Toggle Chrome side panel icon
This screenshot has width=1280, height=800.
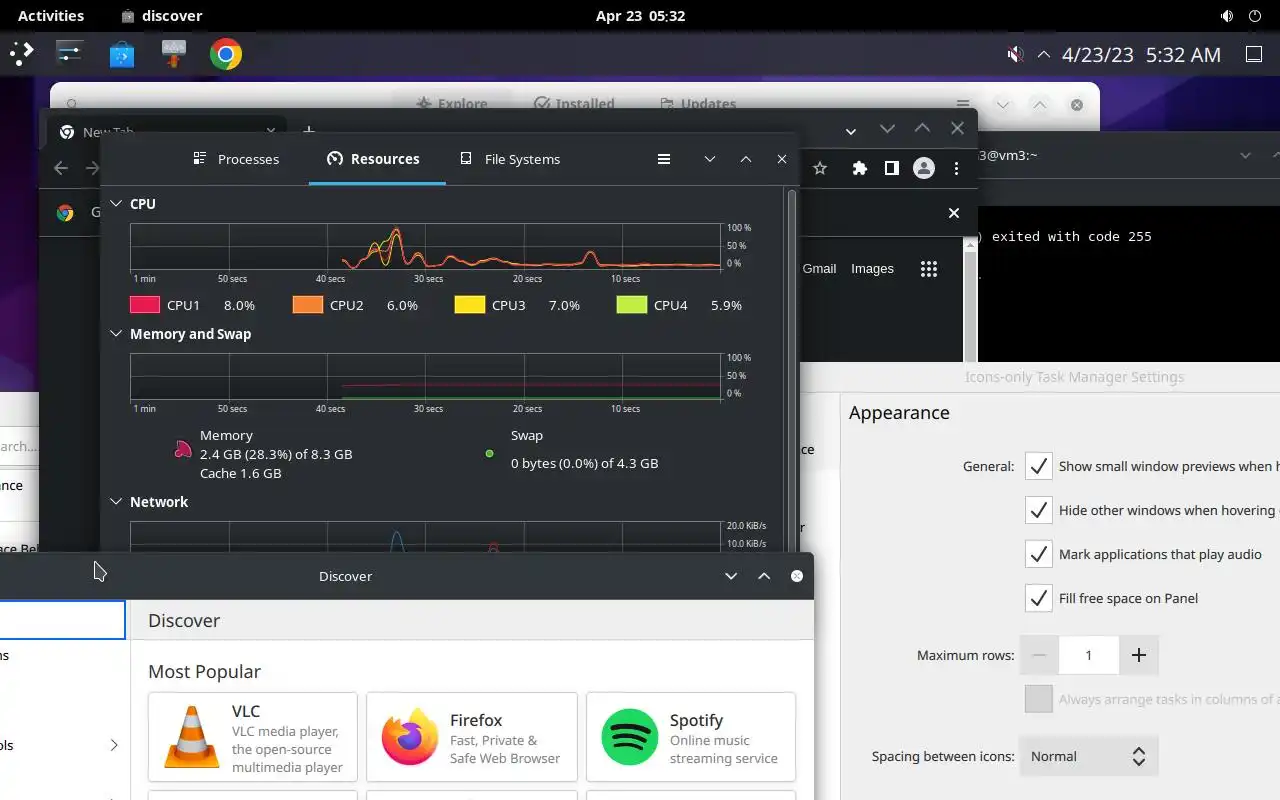pos(891,168)
